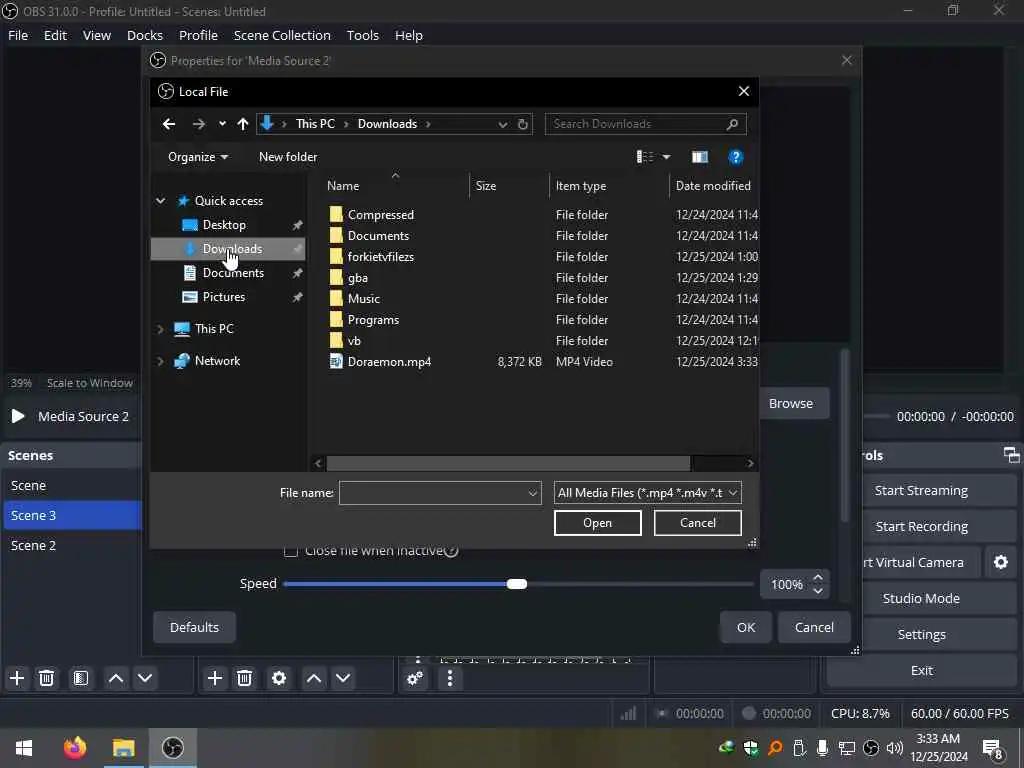
Task: Open Scale to Window dropdown
Action: tap(89, 383)
